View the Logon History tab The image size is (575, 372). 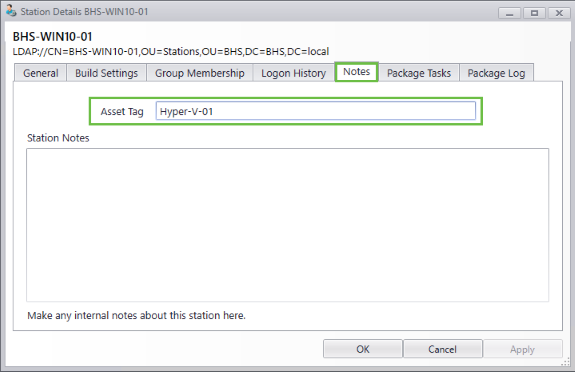click(x=293, y=73)
